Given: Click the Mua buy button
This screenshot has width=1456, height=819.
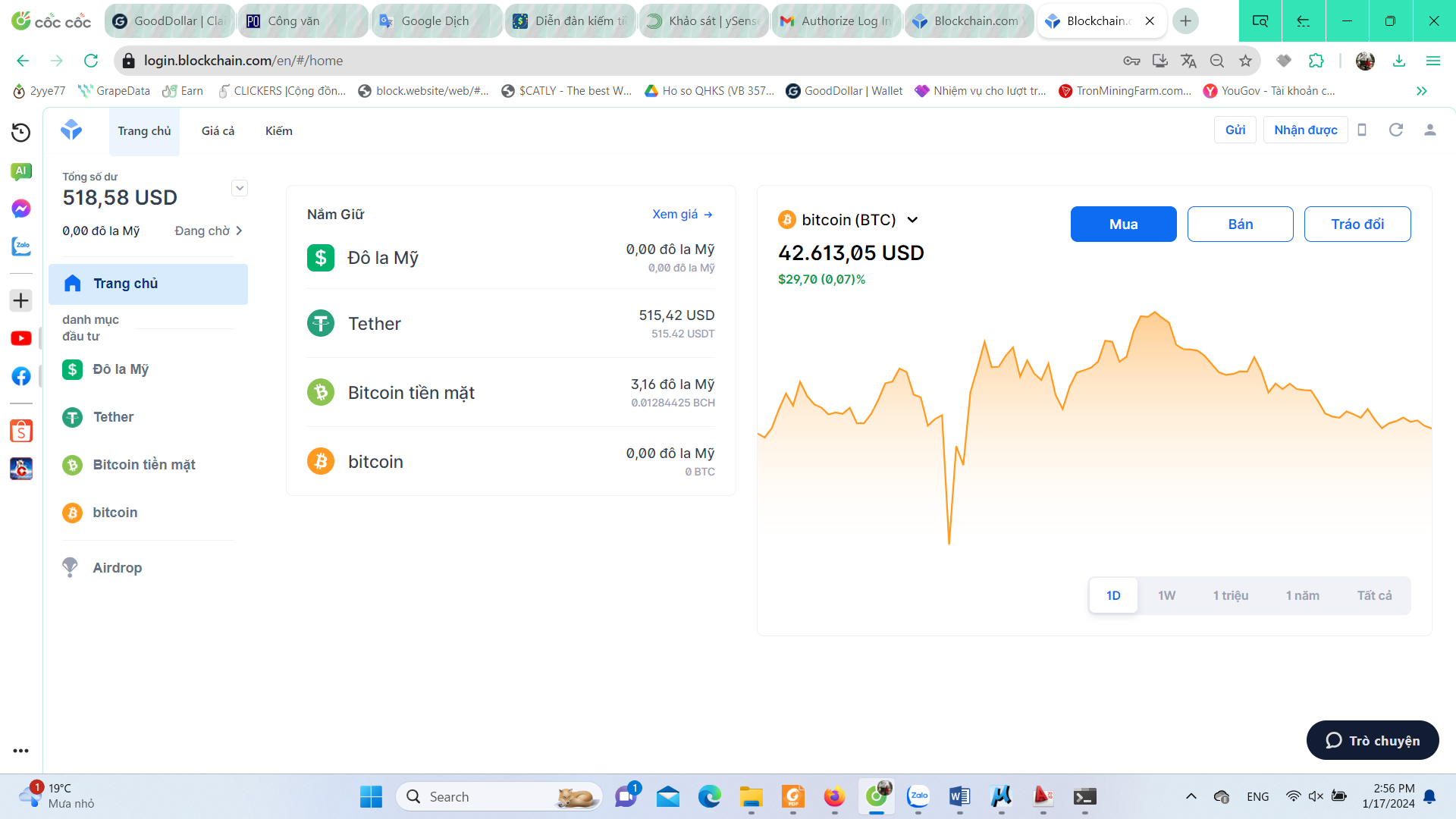Looking at the screenshot, I should tap(1123, 224).
